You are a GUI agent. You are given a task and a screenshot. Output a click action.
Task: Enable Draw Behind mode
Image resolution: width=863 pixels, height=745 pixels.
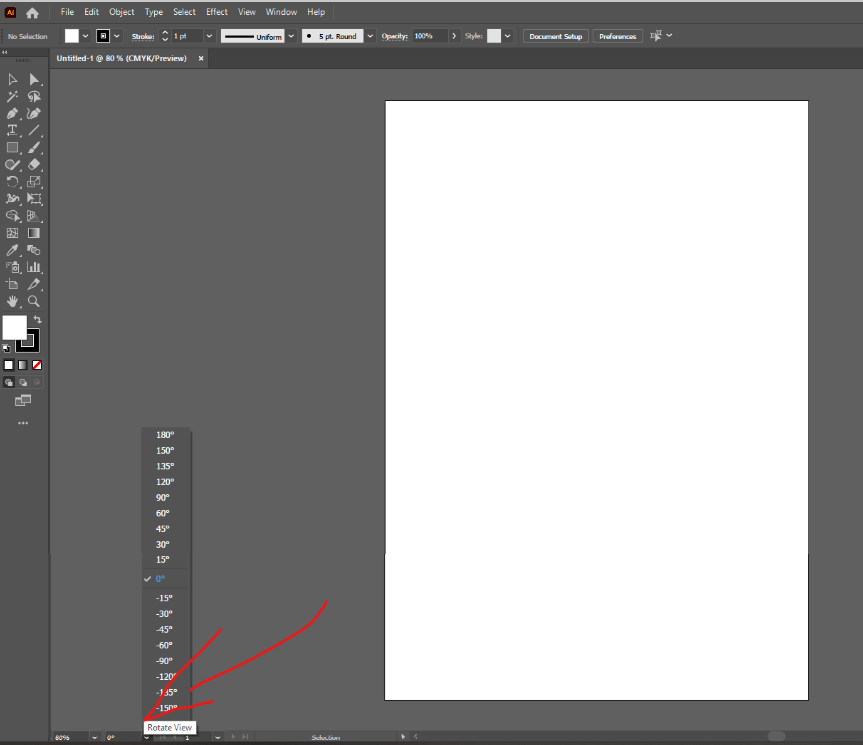[x=23, y=382]
